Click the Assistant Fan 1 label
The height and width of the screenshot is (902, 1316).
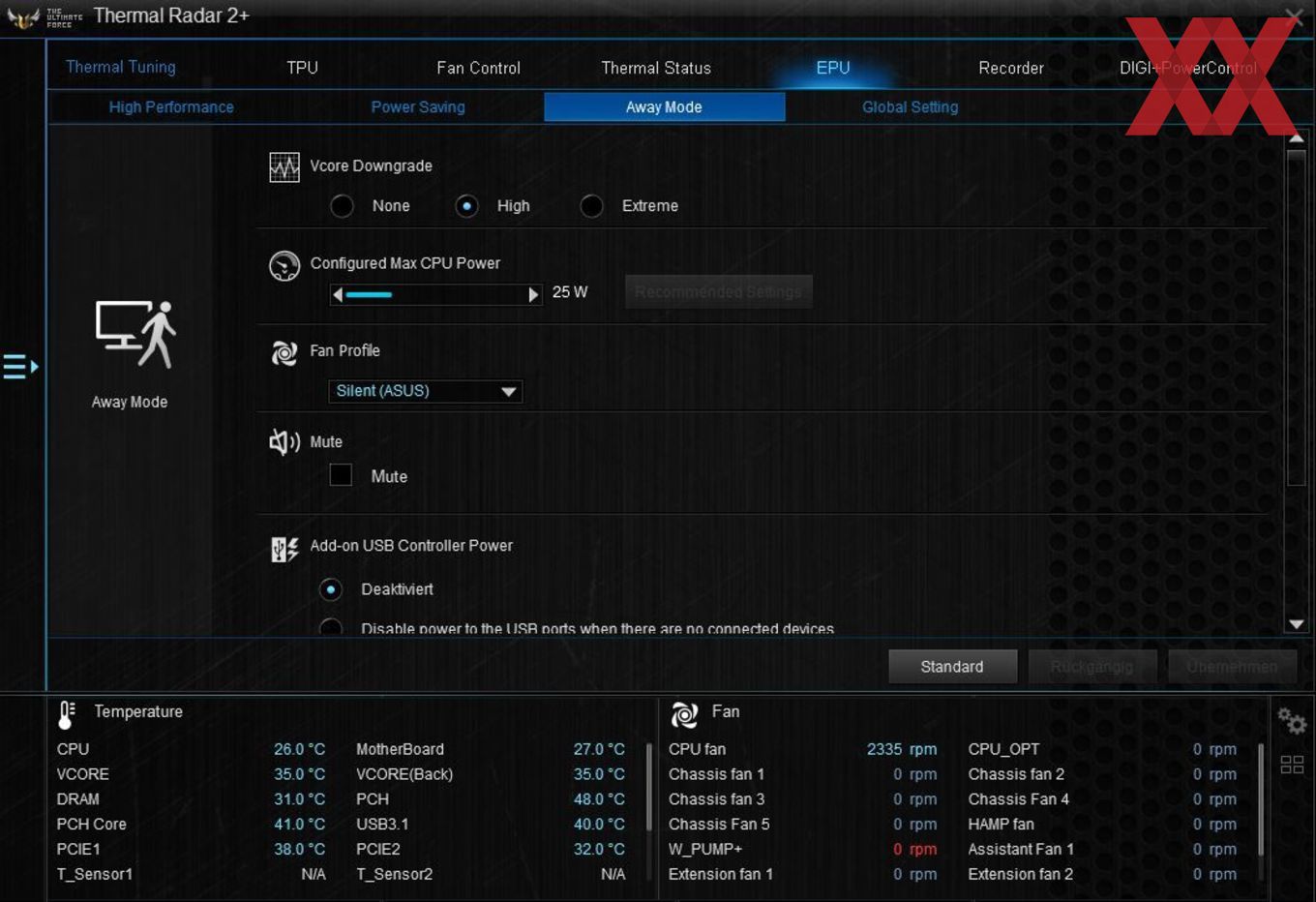1021,849
